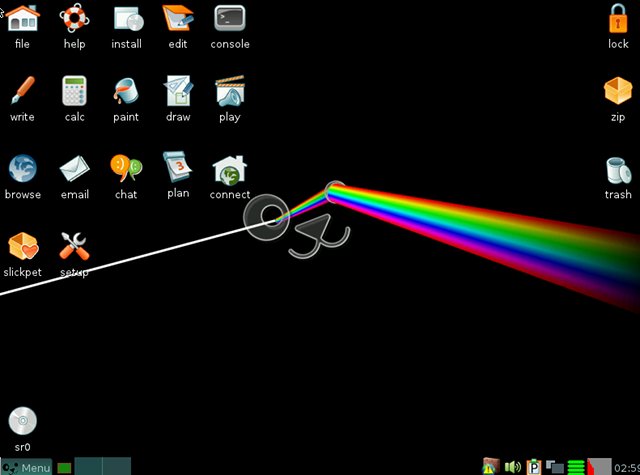Open the help lifebuoy icon
This screenshot has height=475, width=640.
tap(74, 18)
